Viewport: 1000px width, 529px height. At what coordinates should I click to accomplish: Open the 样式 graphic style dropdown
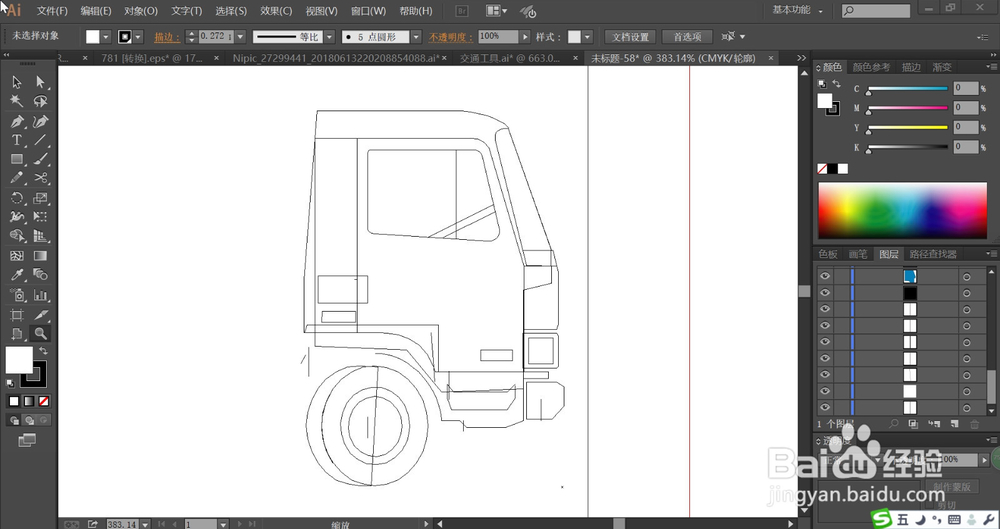tap(587, 37)
